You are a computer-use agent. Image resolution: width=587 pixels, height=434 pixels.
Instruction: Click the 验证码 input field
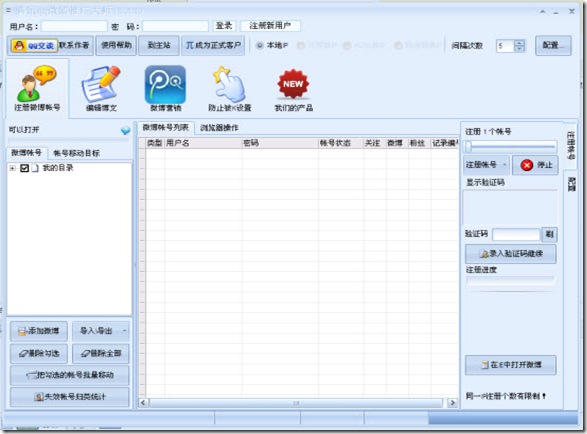pyautogui.click(x=516, y=235)
